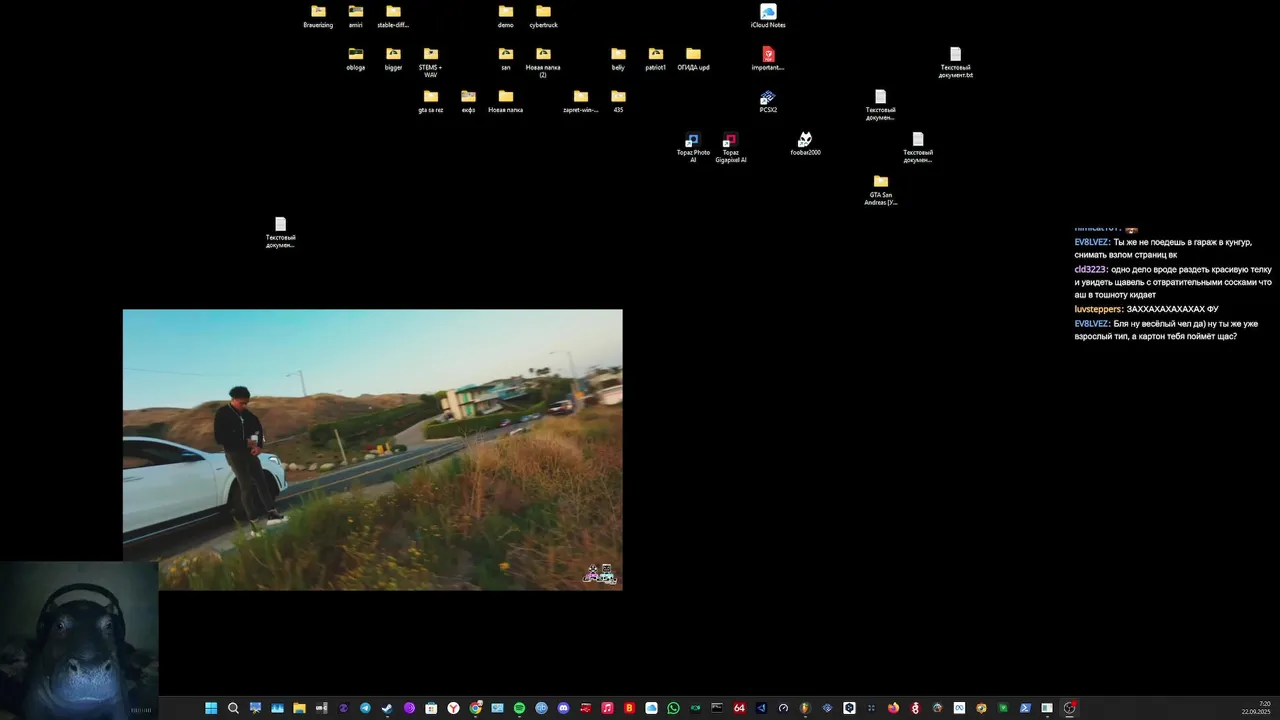Screen dimensions: 1280x720
Task: Click chat username luvsteppers
Action: click(1098, 309)
